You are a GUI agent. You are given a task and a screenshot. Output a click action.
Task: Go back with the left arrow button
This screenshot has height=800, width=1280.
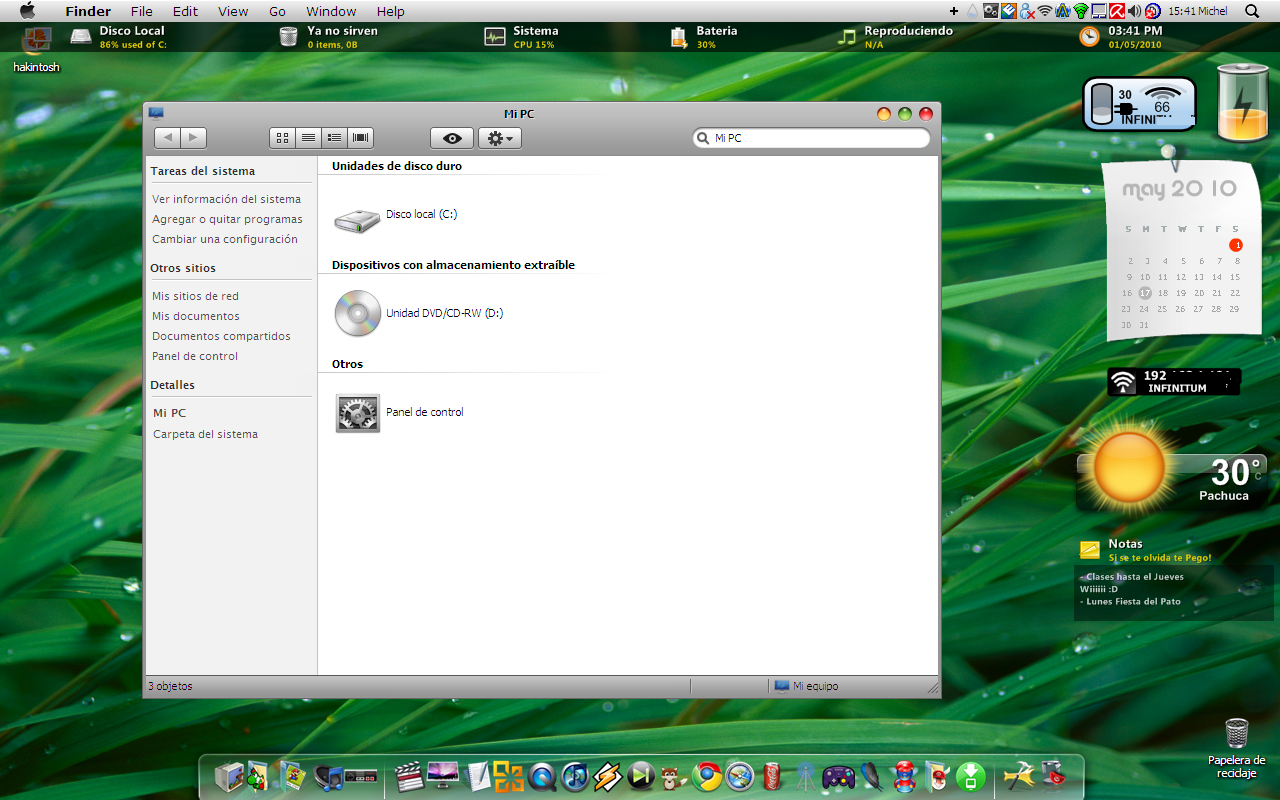pyautogui.click(x=167, y=138)
